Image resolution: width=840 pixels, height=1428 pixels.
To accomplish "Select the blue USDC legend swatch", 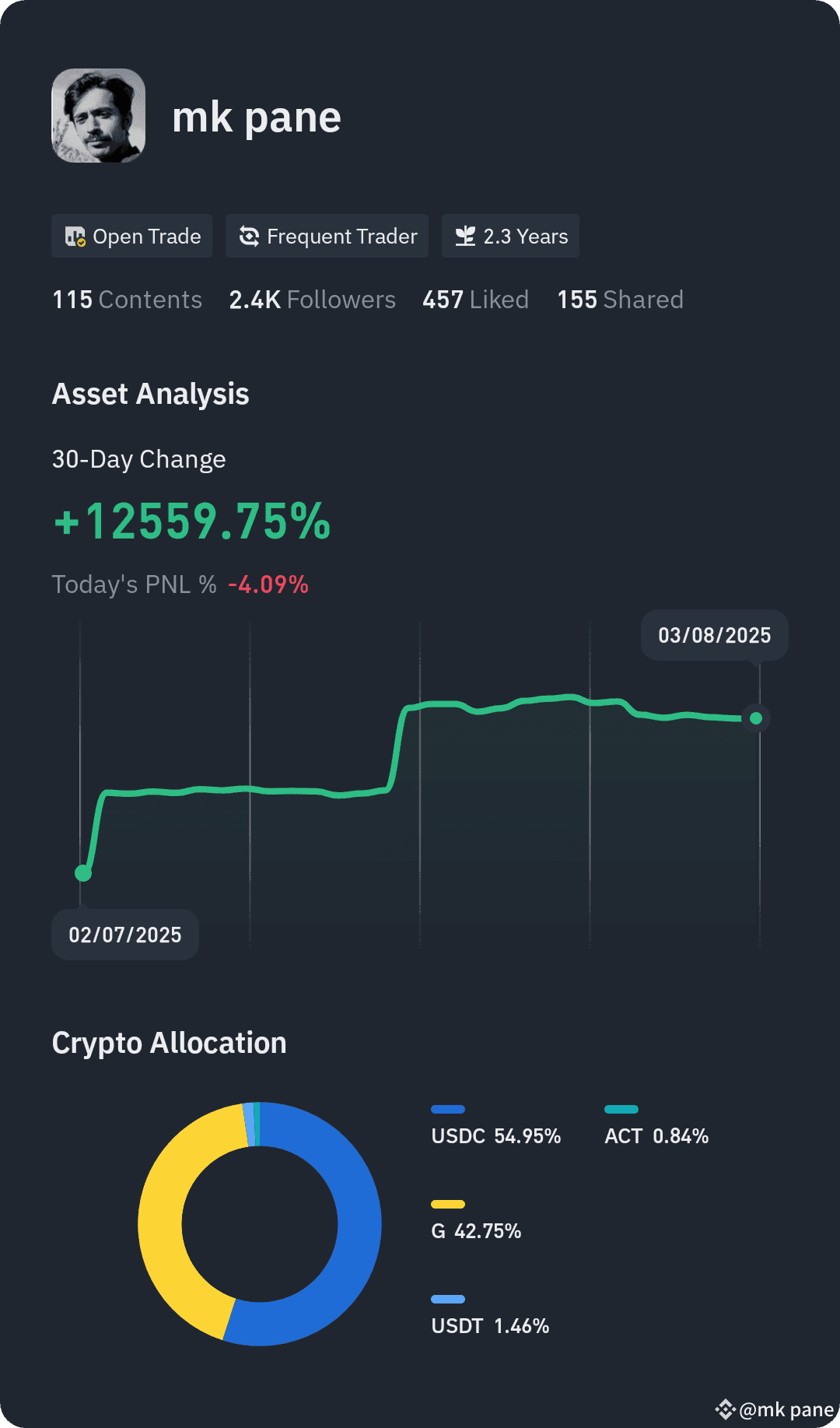I will coord(448,1109).
